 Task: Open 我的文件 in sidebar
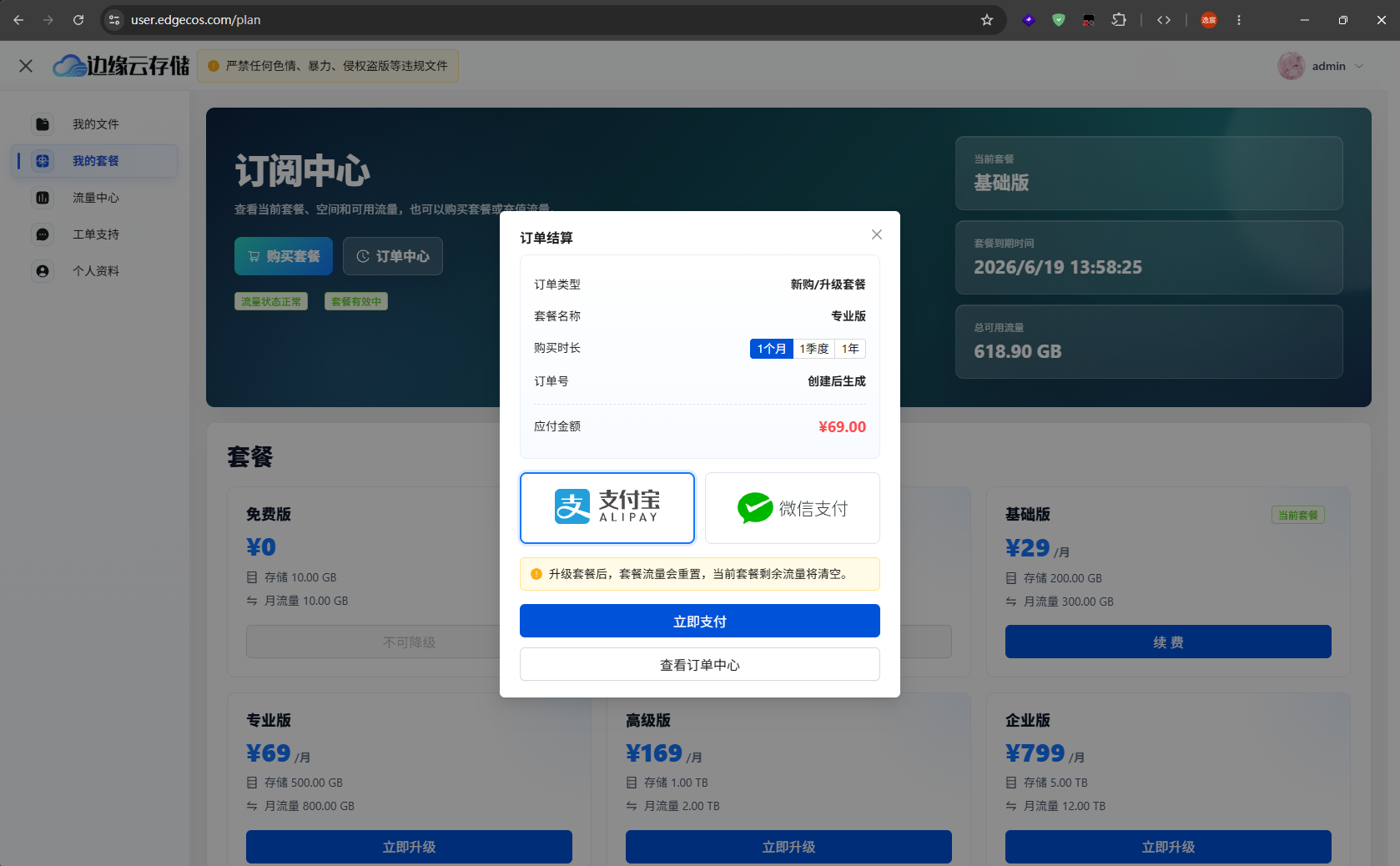[95, 124]
